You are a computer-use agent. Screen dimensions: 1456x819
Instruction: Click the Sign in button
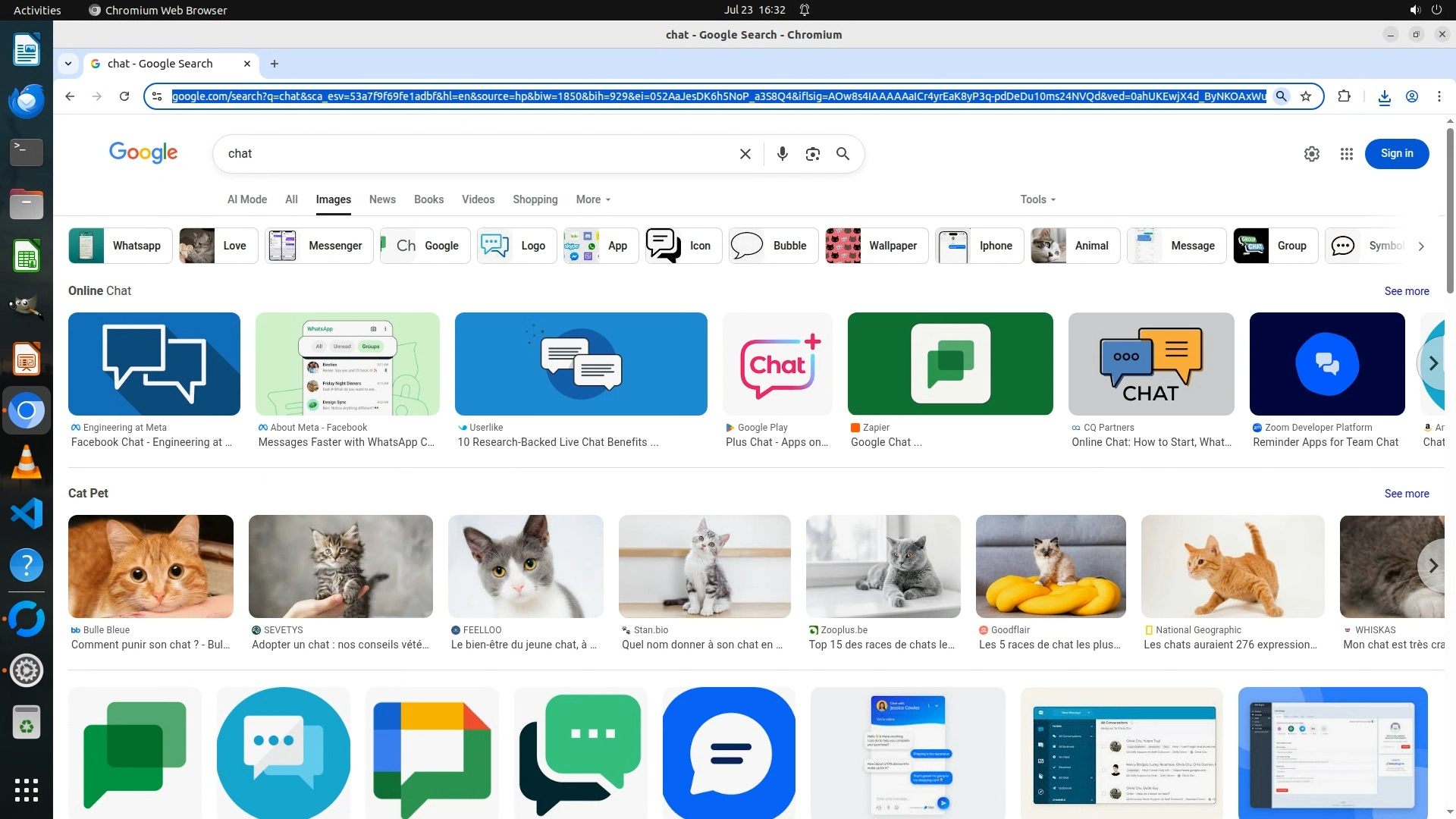(x=1396, y=154)
